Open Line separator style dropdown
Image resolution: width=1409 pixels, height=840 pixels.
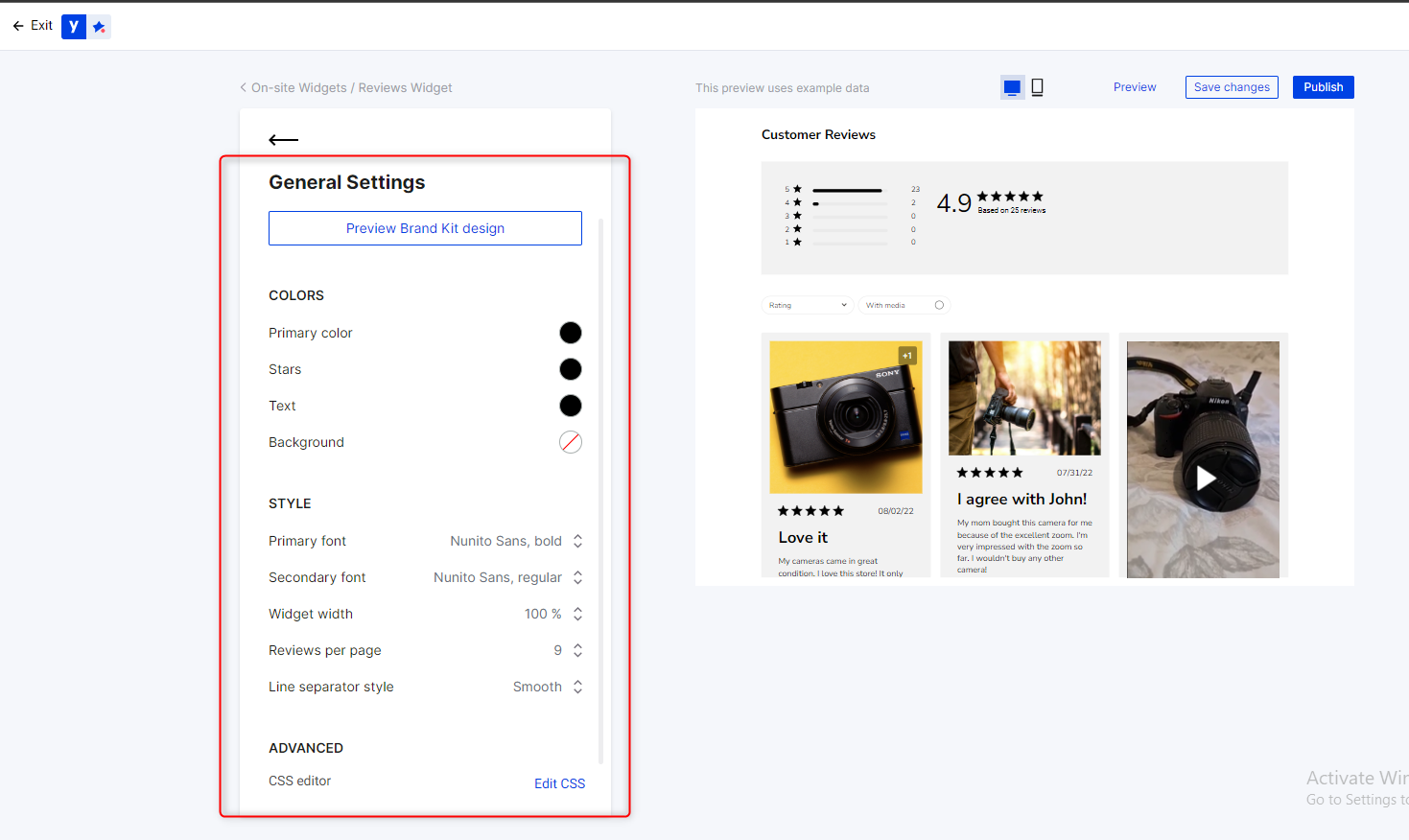(x=548, y=687)
